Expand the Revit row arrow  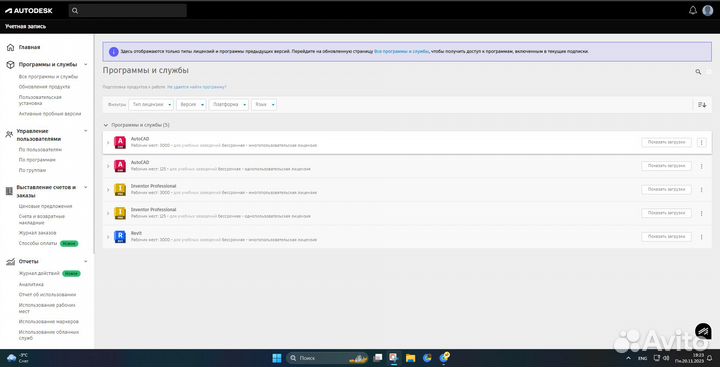108,237
